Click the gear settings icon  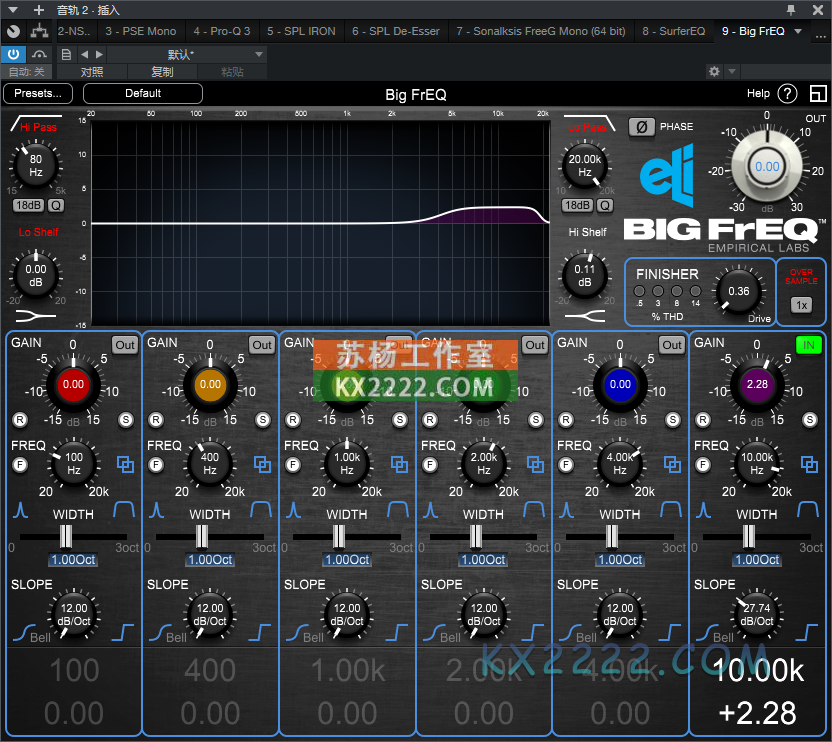[x=714, y=71]
